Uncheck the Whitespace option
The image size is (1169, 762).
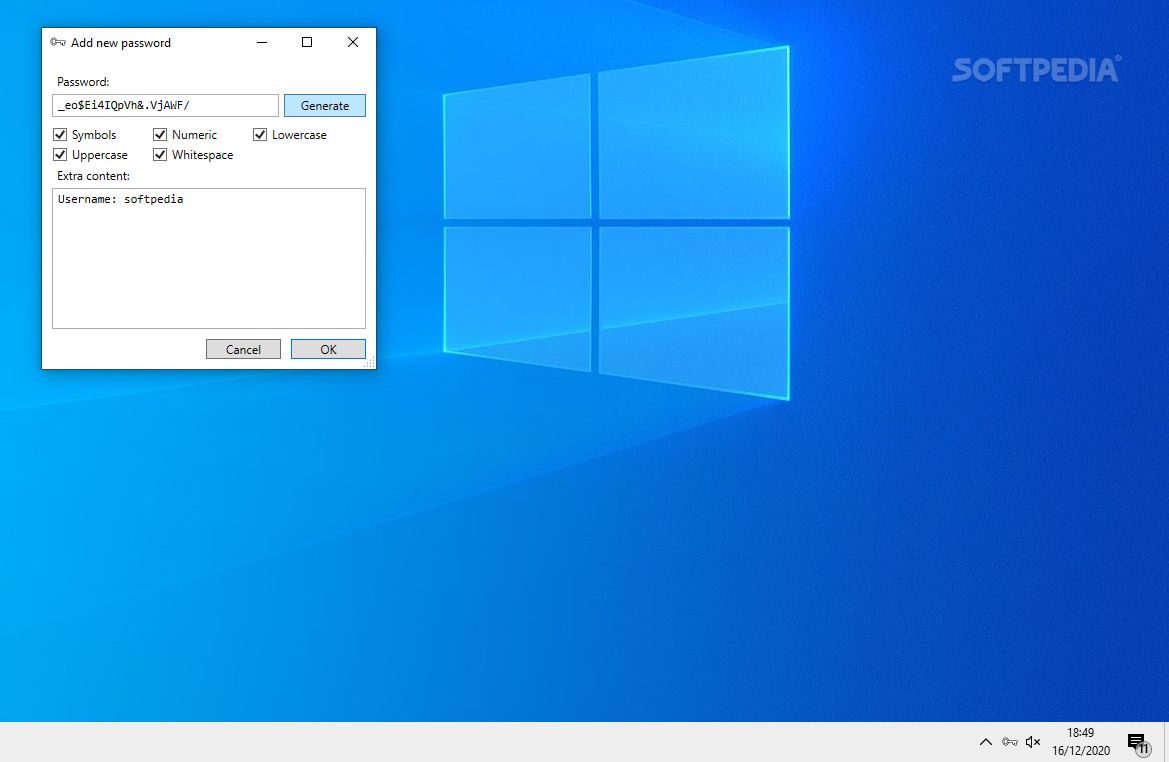tap(160, 155)
